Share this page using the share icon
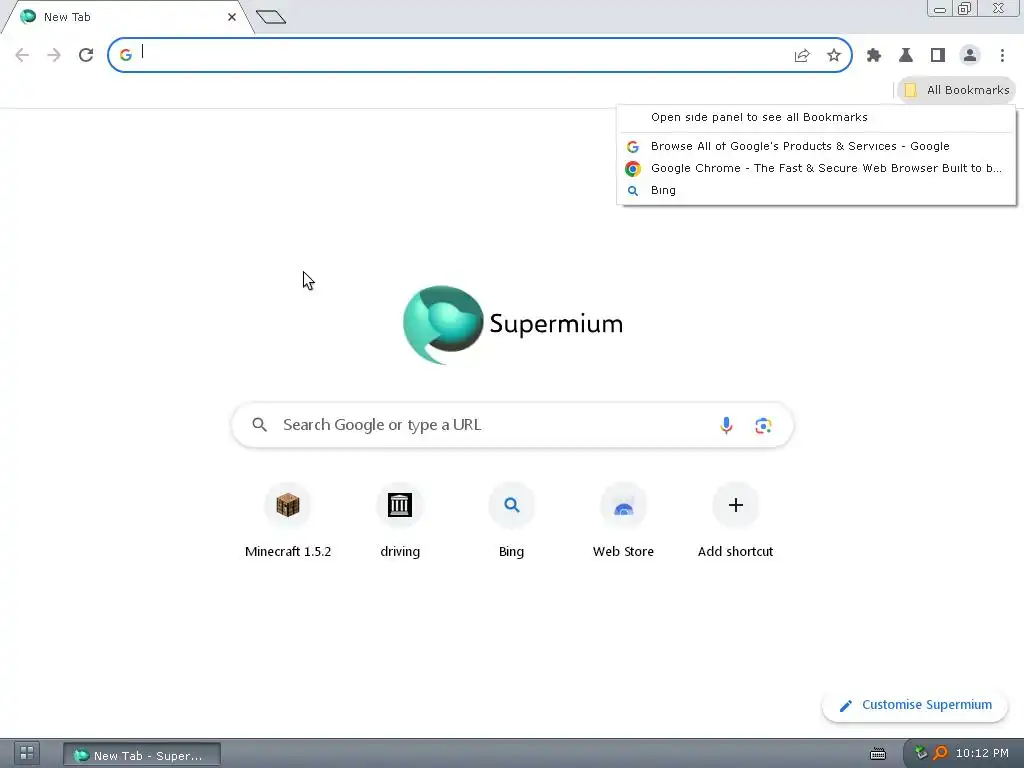The image size is (1024, 768). tap(802, 56)
